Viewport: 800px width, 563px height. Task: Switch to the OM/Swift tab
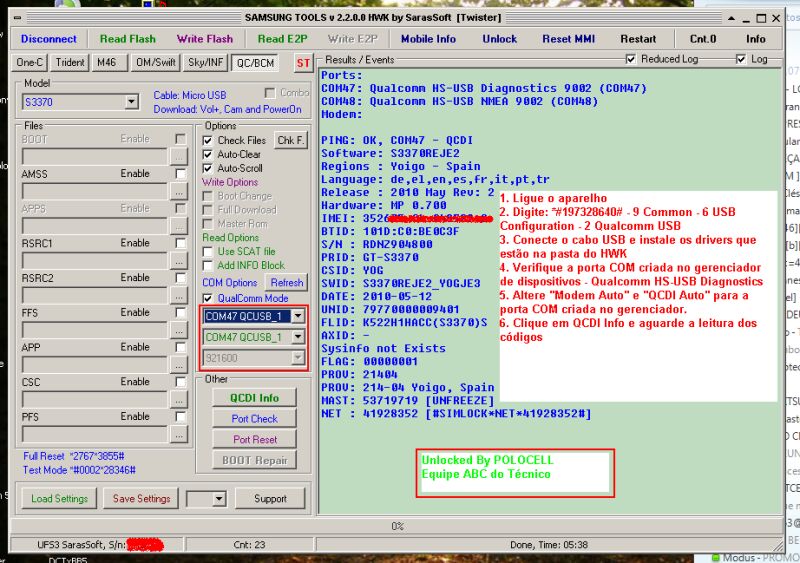pyautogui.click(x=155, y=63)
